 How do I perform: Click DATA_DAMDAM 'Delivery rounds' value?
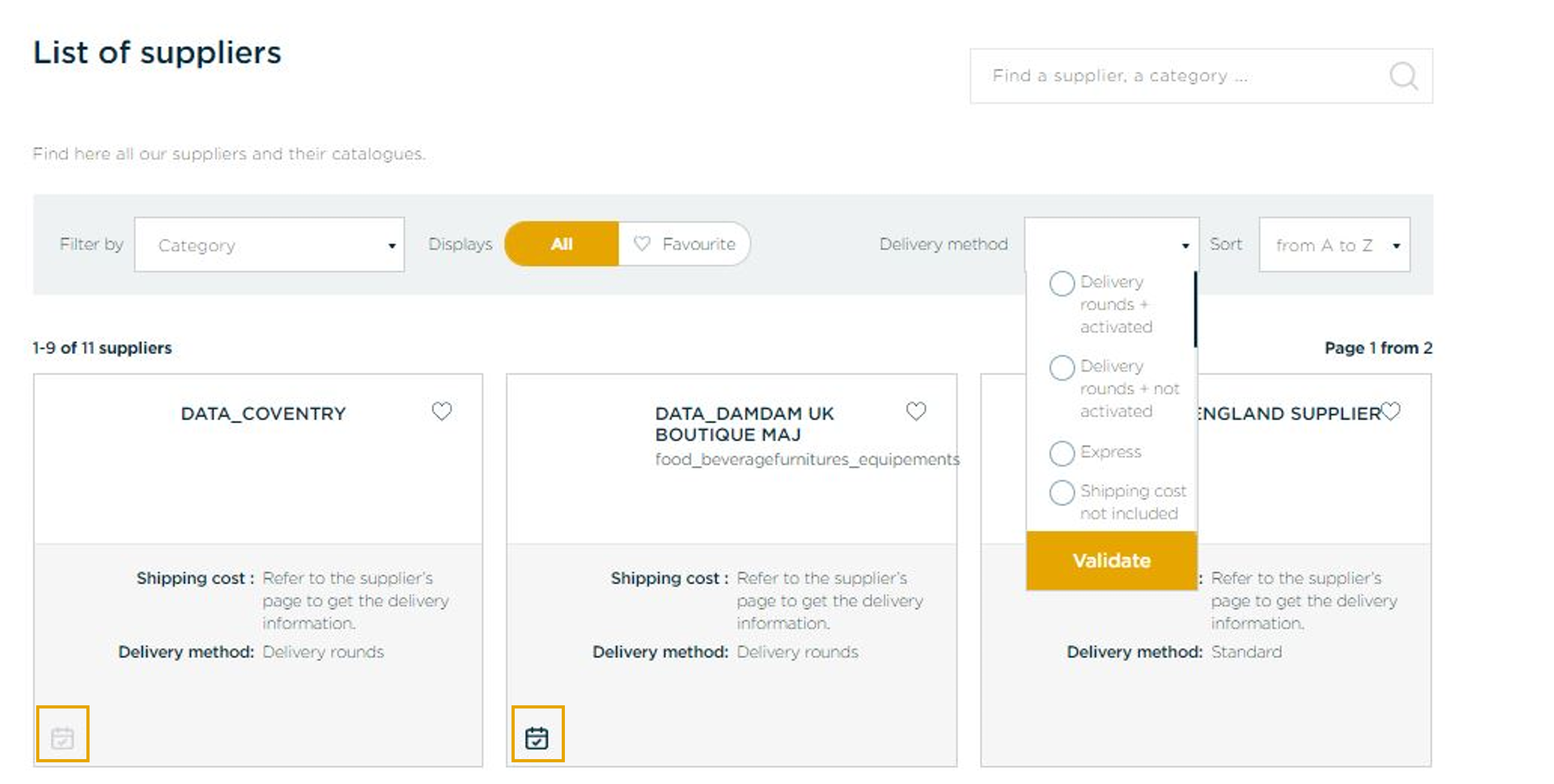(x=797, y=652)
